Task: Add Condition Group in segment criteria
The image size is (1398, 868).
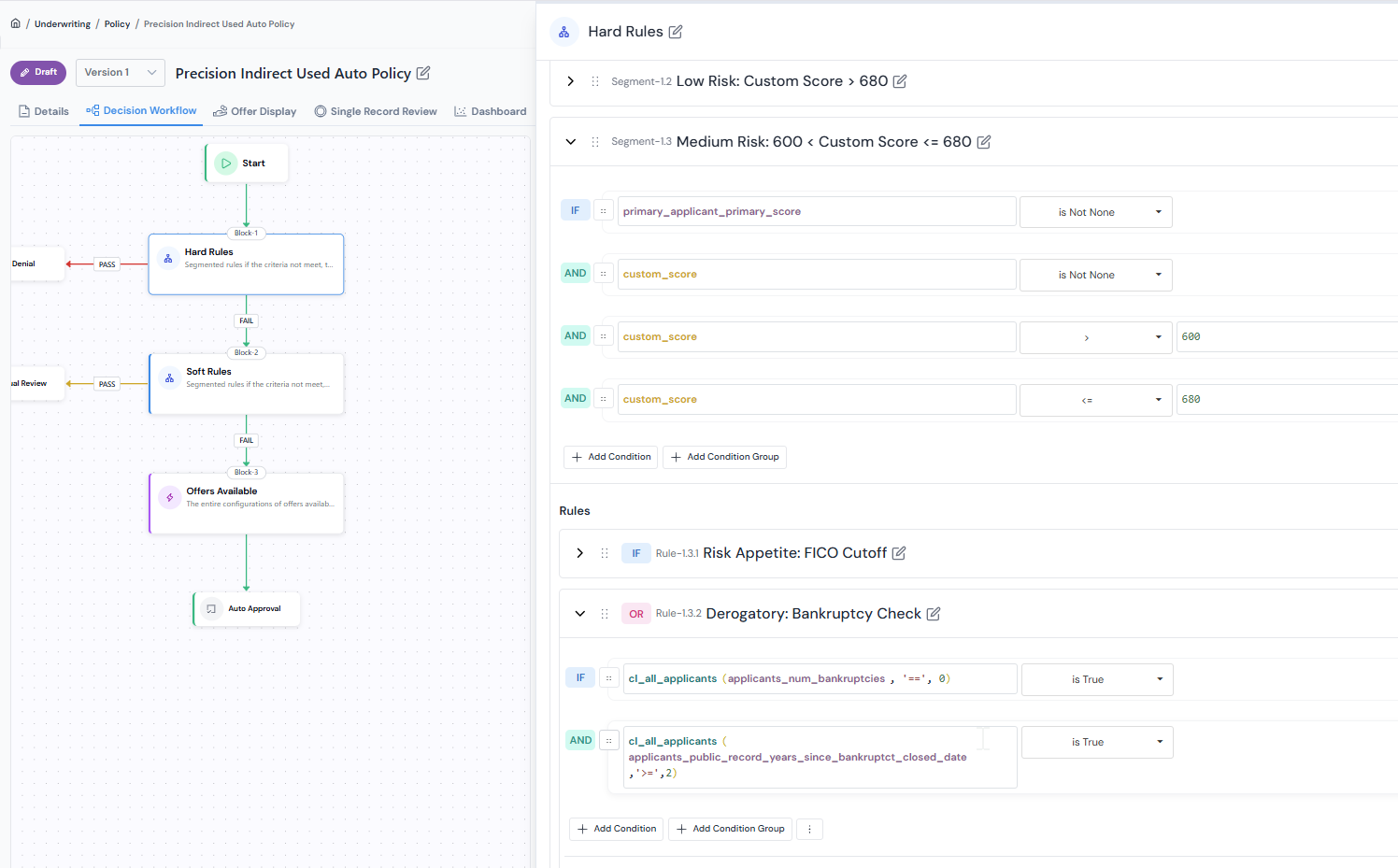Action: 724,457
